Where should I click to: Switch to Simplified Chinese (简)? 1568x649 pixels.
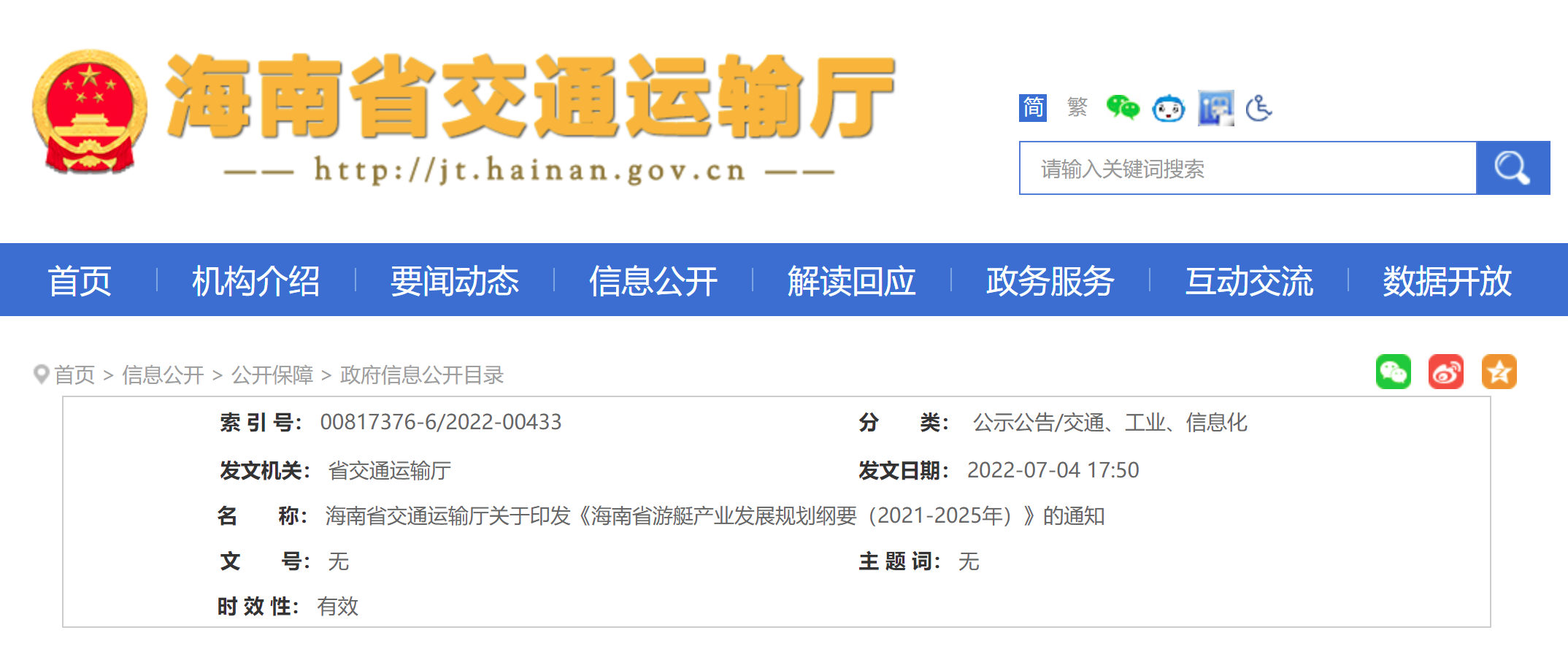click(1033, 108)
